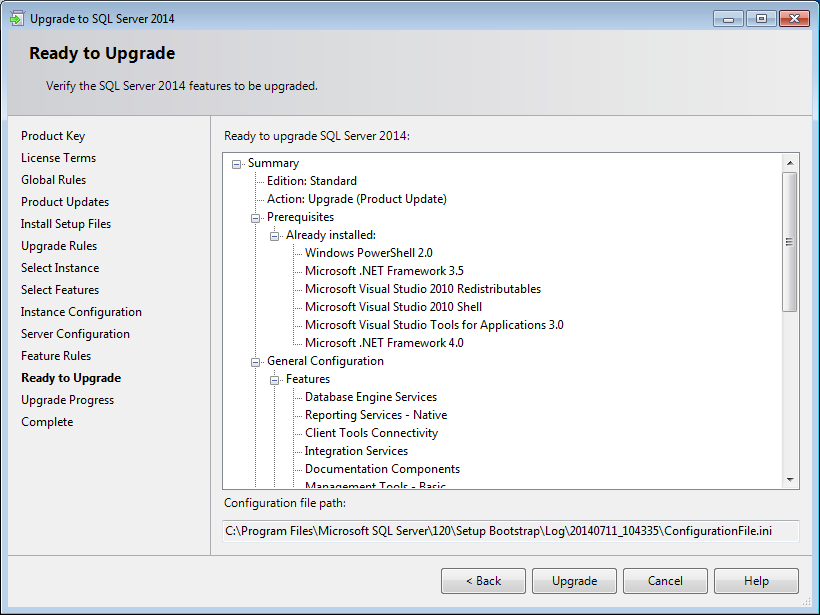Minimize the setup window
Image resolution: width=820 pixels, height=615 pixels.
point(728,19)
